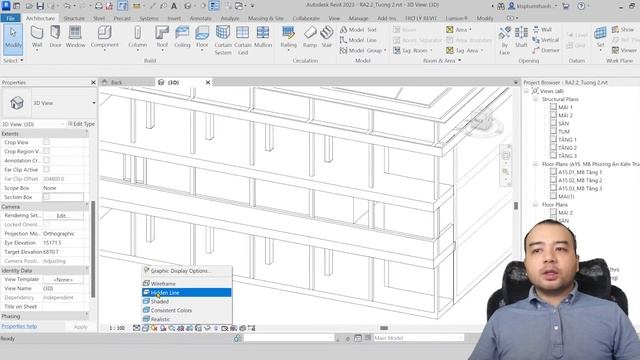Select the Curtain System tool
This screenshot has height=360, width=640.
(x=223, y=40)
